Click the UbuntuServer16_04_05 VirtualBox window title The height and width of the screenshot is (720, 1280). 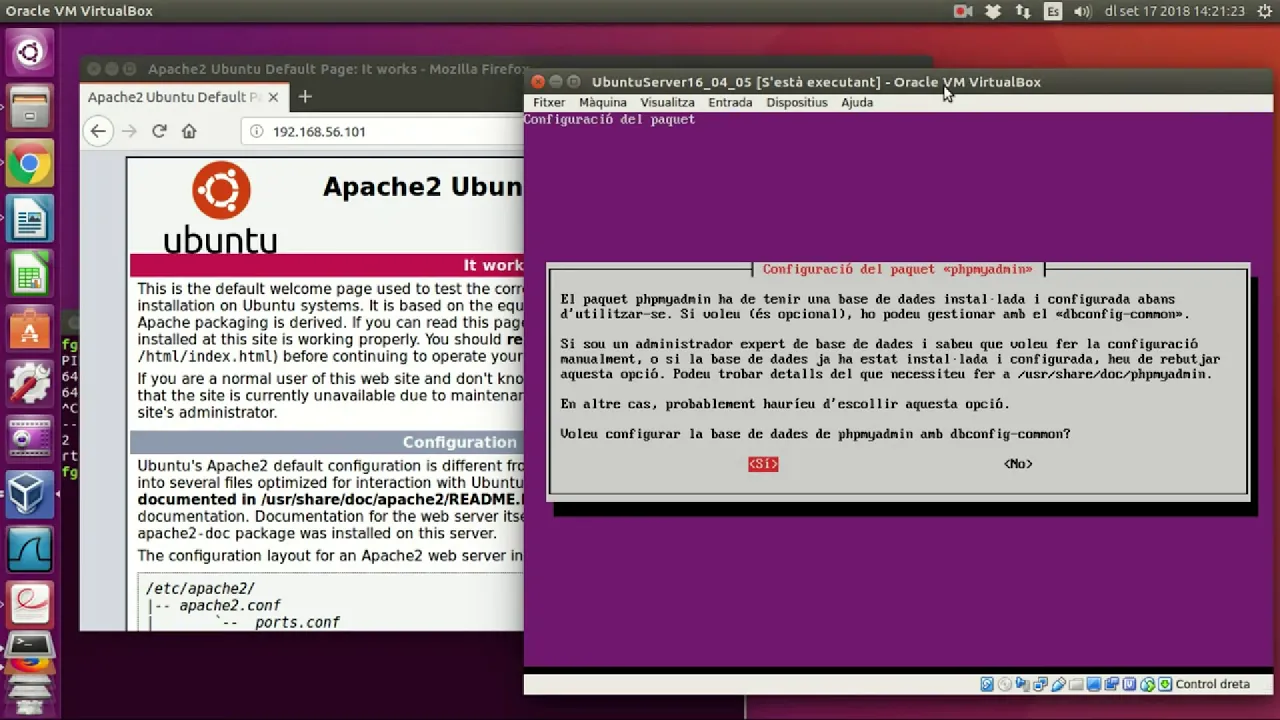(x=816, y=82)
